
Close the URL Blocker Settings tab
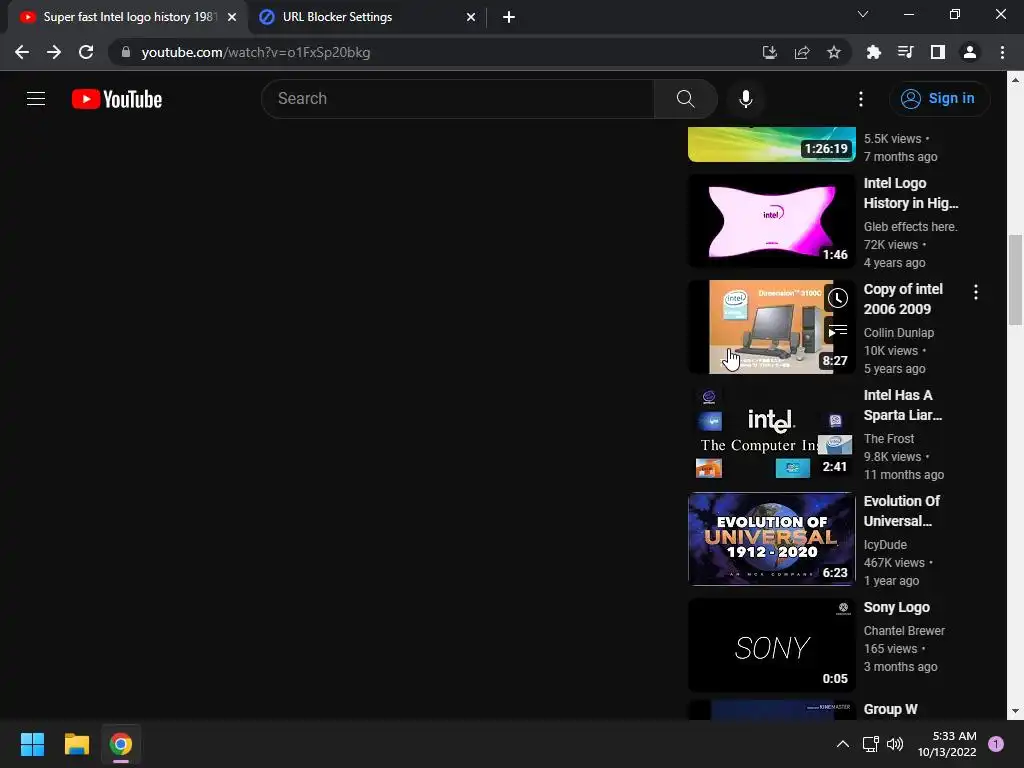tap(471, 17)
